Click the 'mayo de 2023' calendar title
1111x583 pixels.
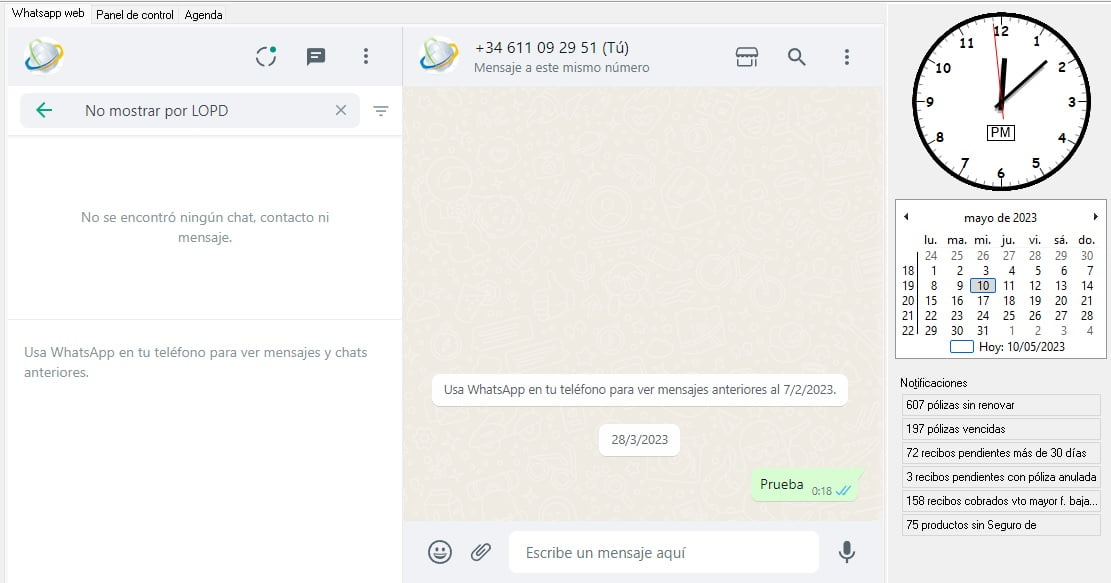pyautogui.click(x=1000, y=217)
